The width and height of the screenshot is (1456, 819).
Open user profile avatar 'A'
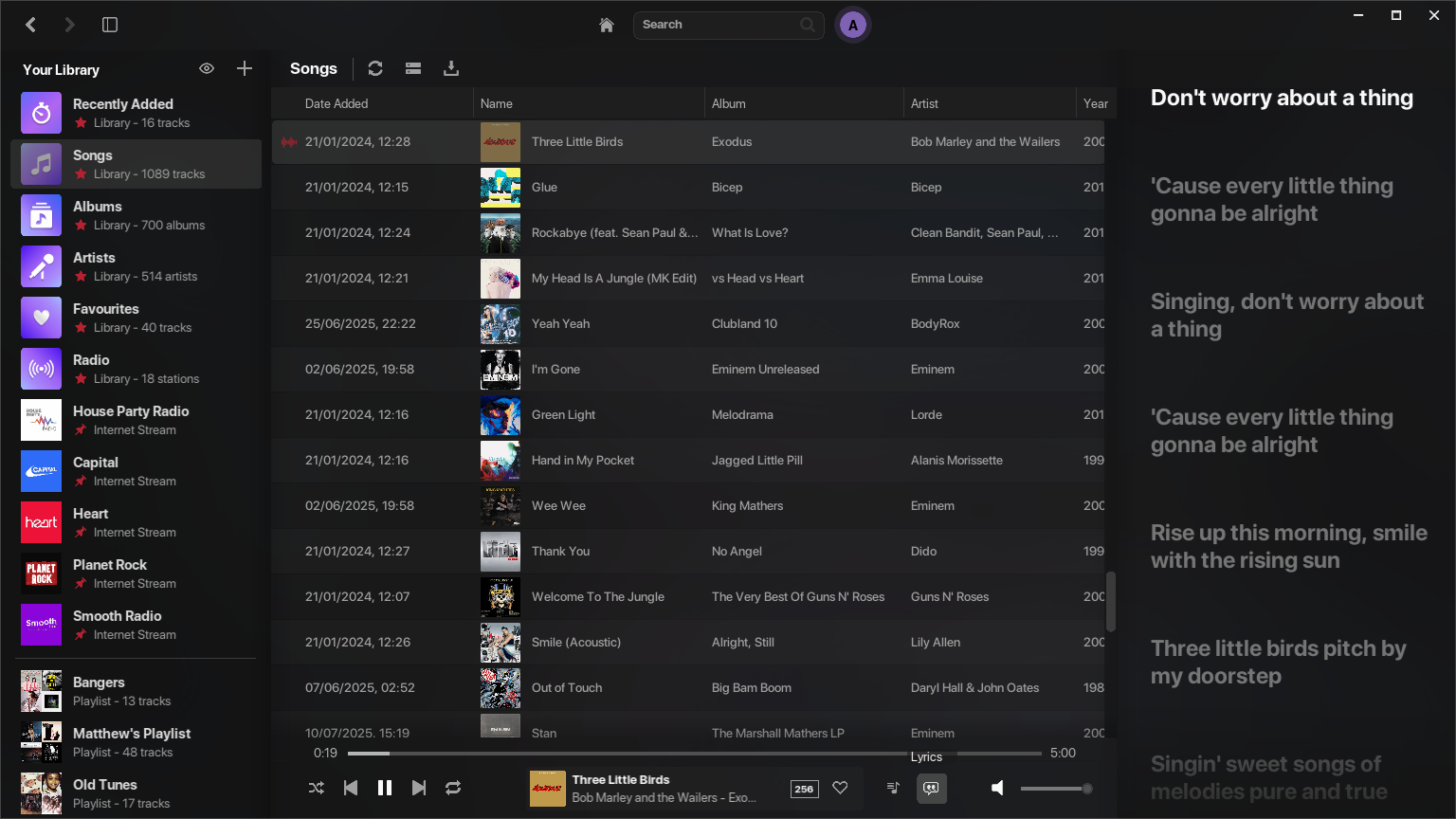point(853,26)
